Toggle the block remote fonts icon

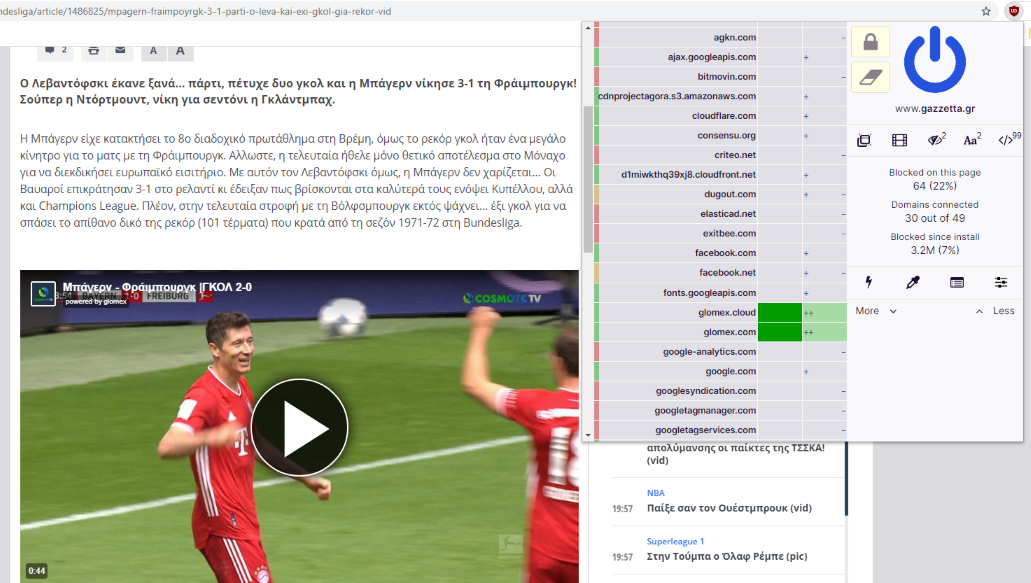click(x=971, y=140)
